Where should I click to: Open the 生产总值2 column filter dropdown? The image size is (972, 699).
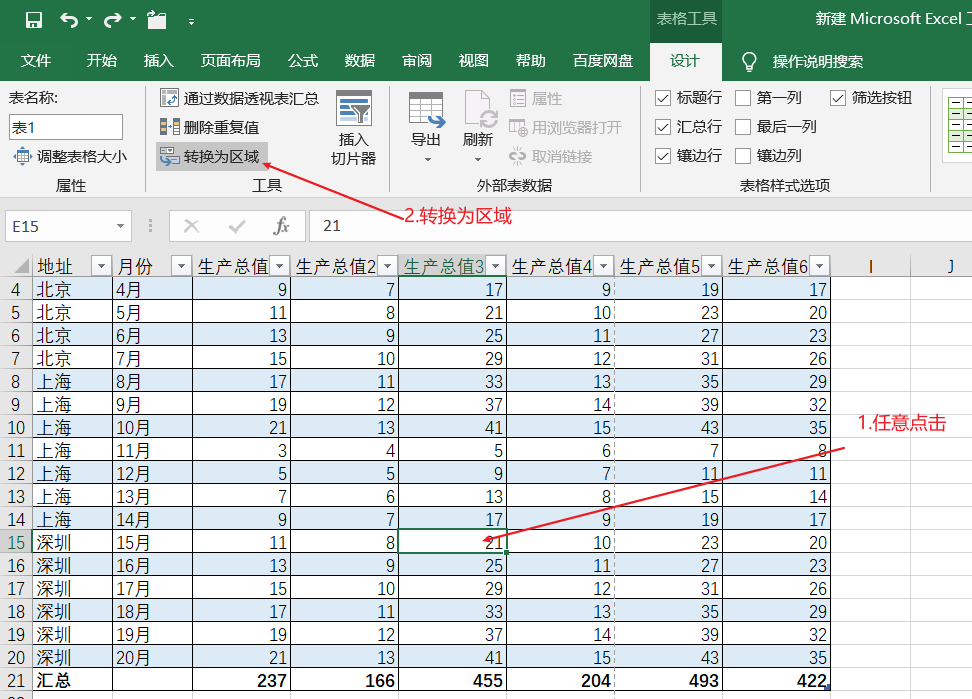(387, 266)
